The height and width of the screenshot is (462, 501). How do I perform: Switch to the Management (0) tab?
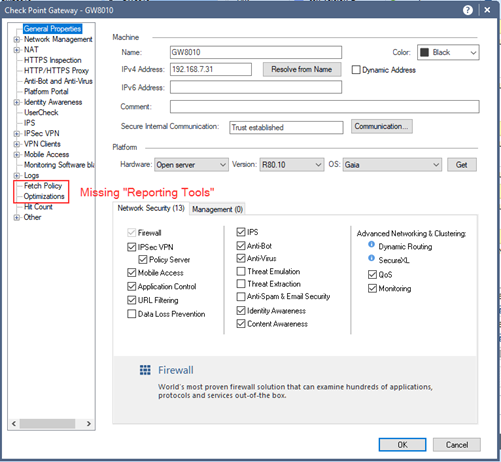coord(217,209)
